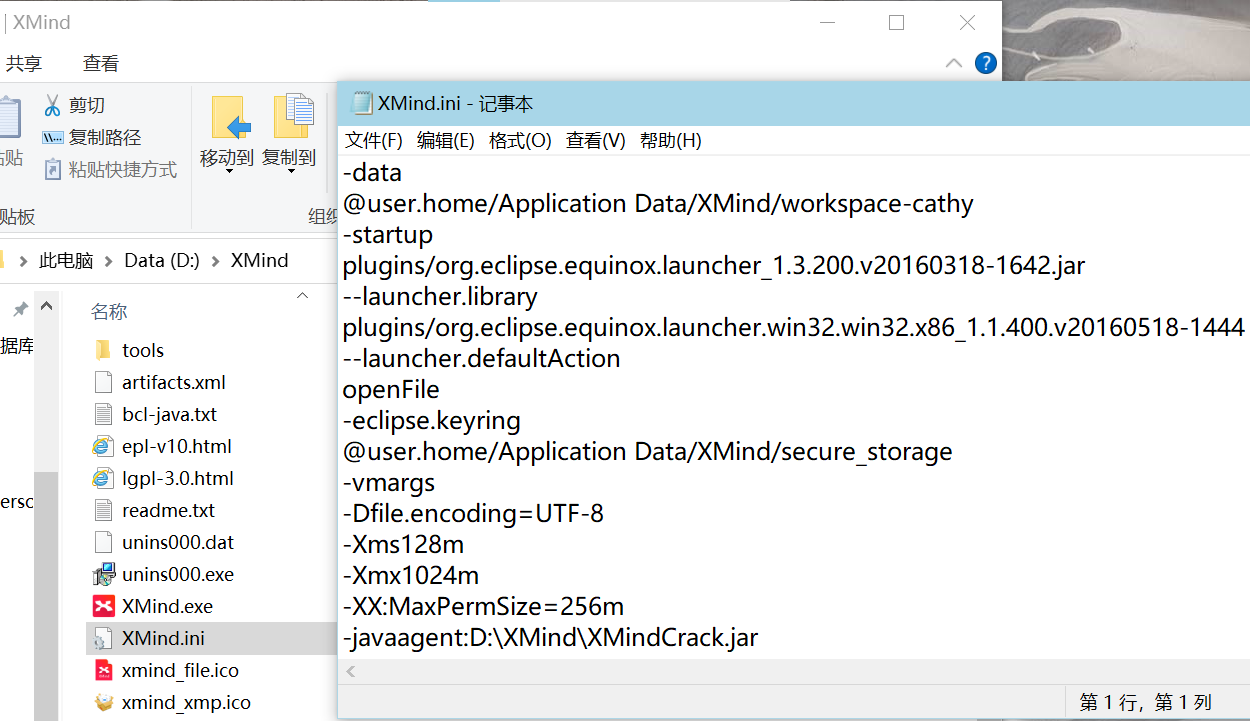Click the 第 1 行, 第 1 列 status text

[1145, 702]
